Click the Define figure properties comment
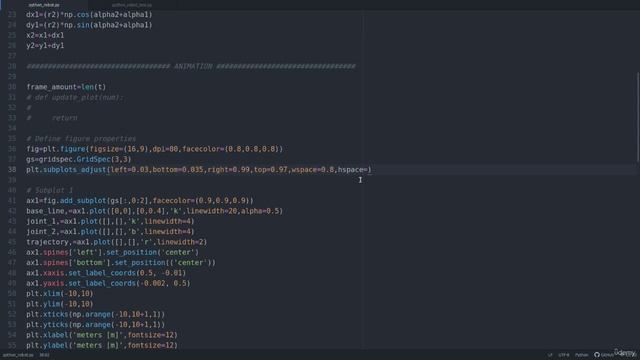 coord(81,139)
